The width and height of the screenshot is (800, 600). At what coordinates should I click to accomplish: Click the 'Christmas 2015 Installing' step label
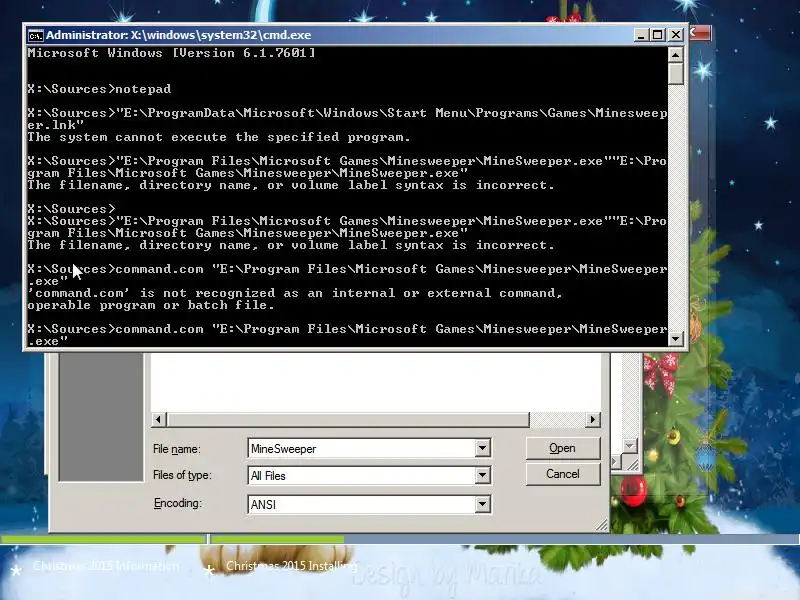(291, 566)
